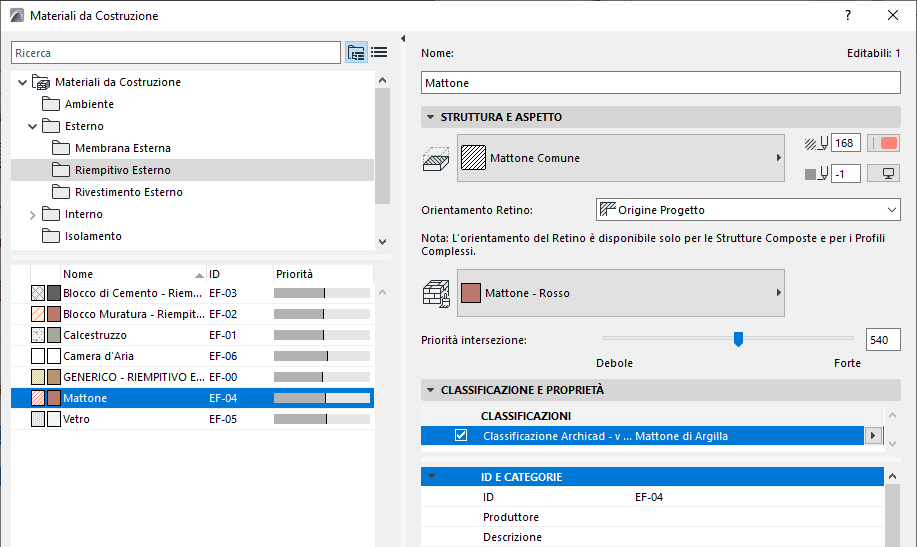Click the background pen number field -1

(x=846, y=174)
